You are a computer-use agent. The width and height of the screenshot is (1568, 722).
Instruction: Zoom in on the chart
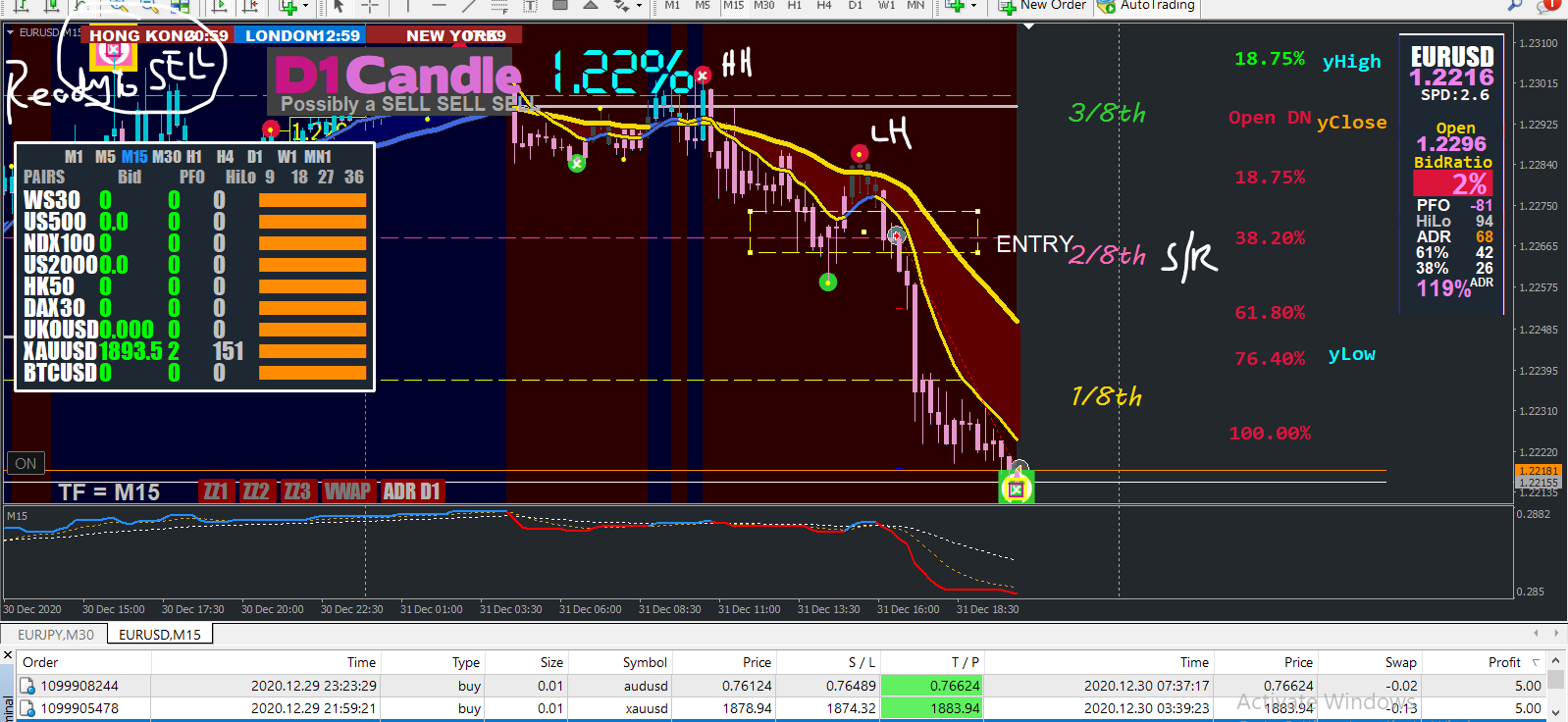120,5
